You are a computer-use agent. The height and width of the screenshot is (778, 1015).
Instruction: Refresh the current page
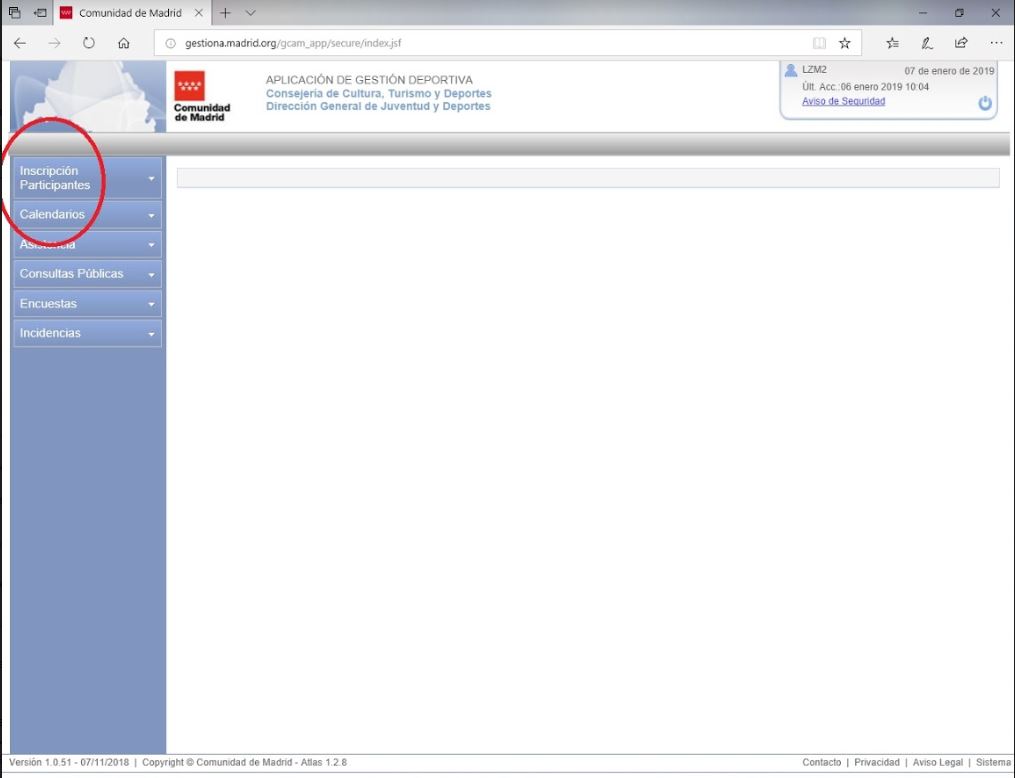[89, 43]
